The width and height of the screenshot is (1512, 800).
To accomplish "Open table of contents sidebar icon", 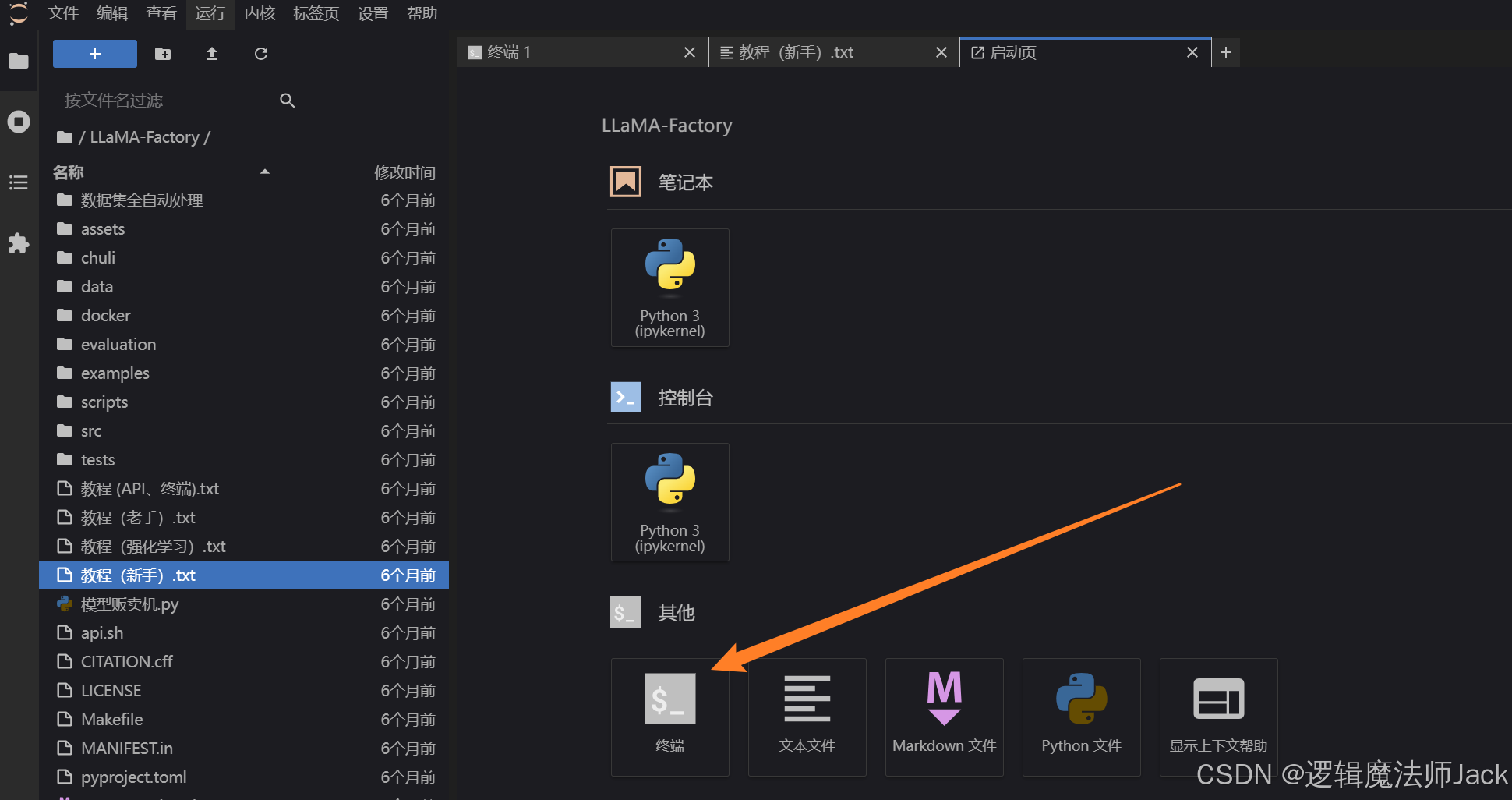I will 19,182.
